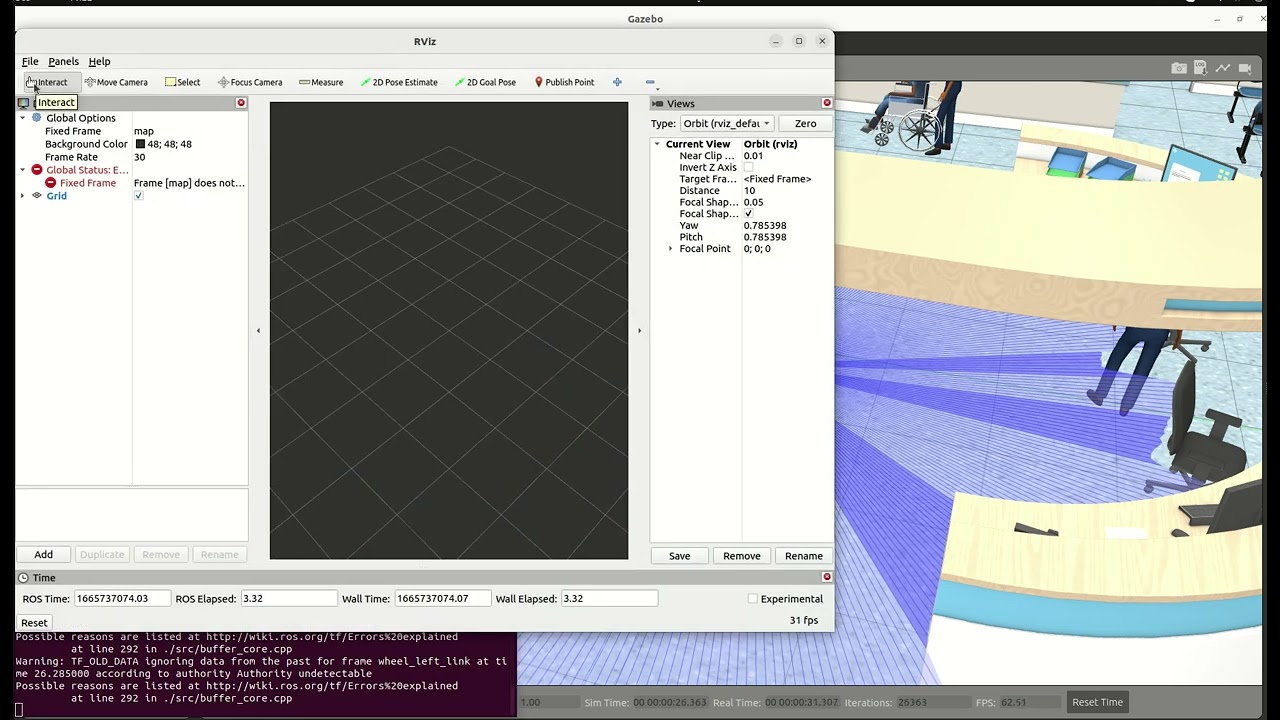Close the Time panel with red X
Viewport: 1280px width, 720px height.
827,577
